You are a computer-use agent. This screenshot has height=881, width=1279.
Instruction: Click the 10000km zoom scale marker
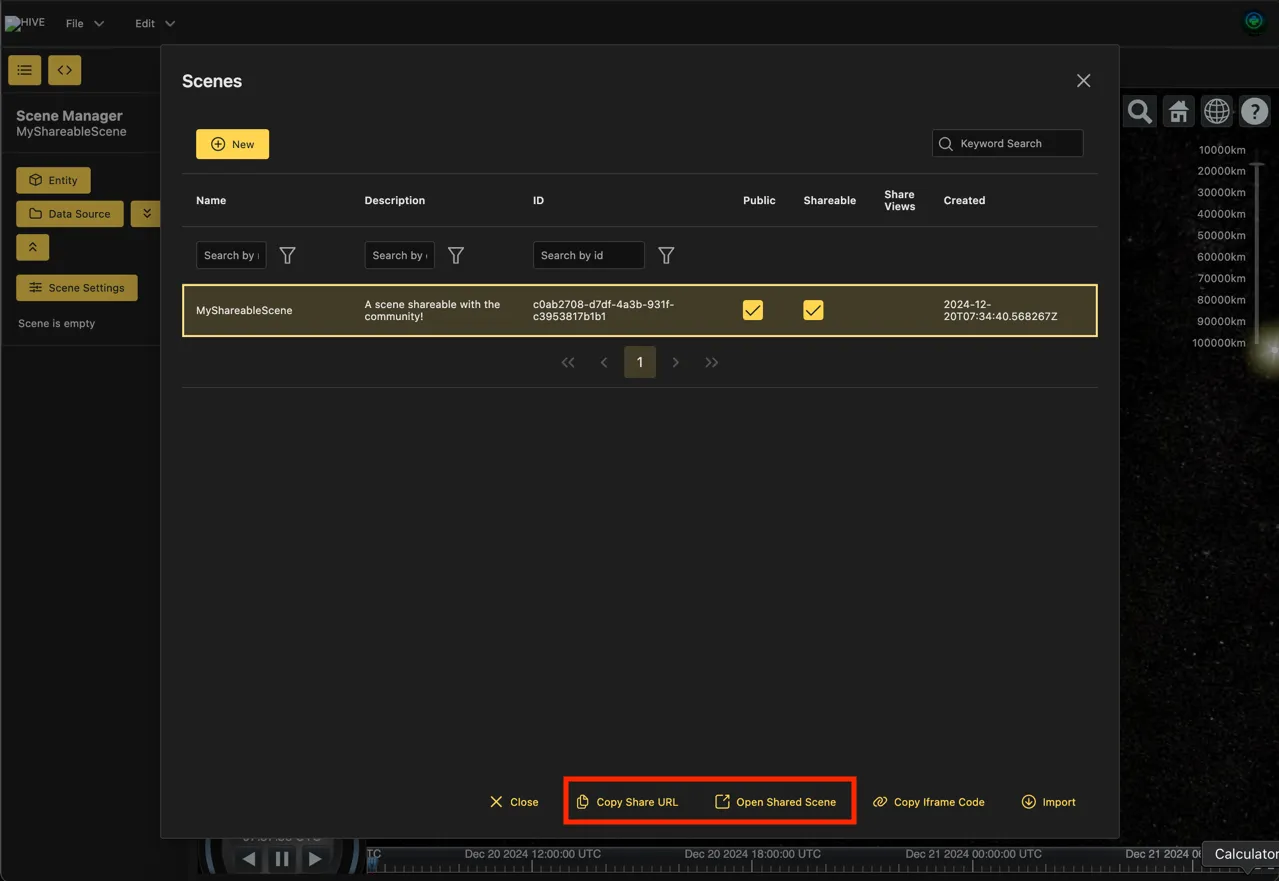1222,149
